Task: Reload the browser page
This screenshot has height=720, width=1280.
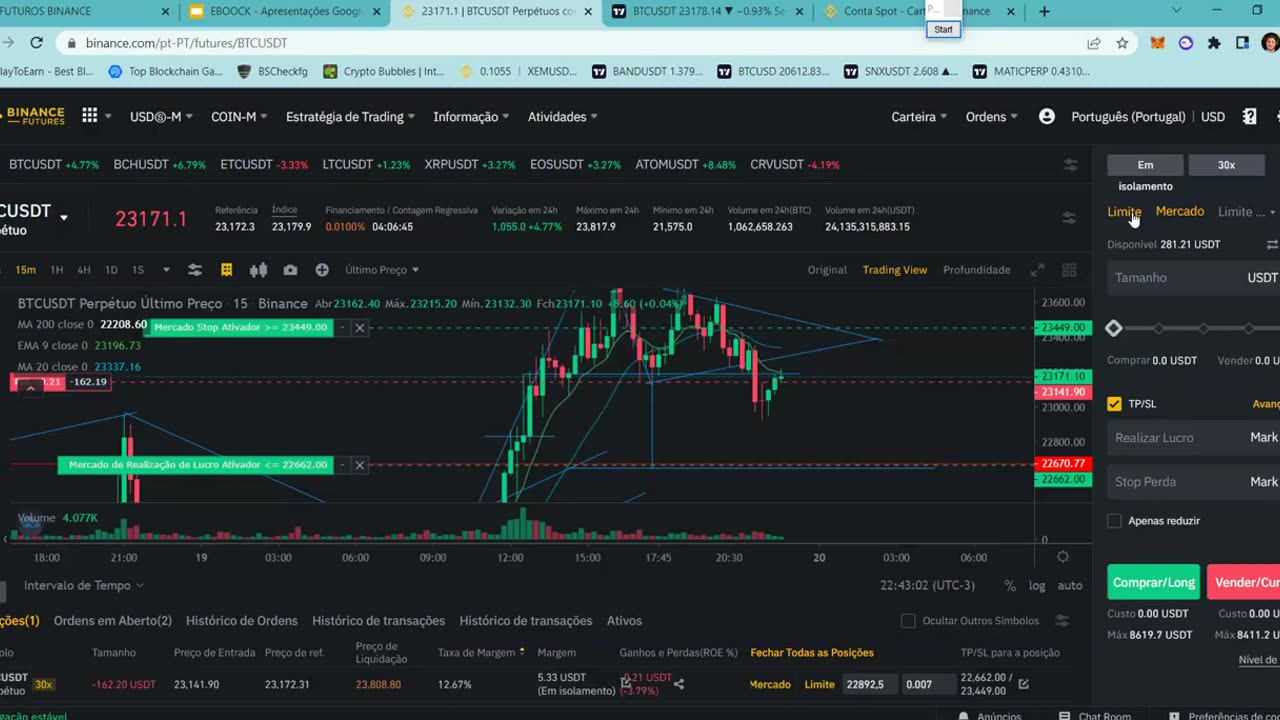Action: click(x=36, y=43)
